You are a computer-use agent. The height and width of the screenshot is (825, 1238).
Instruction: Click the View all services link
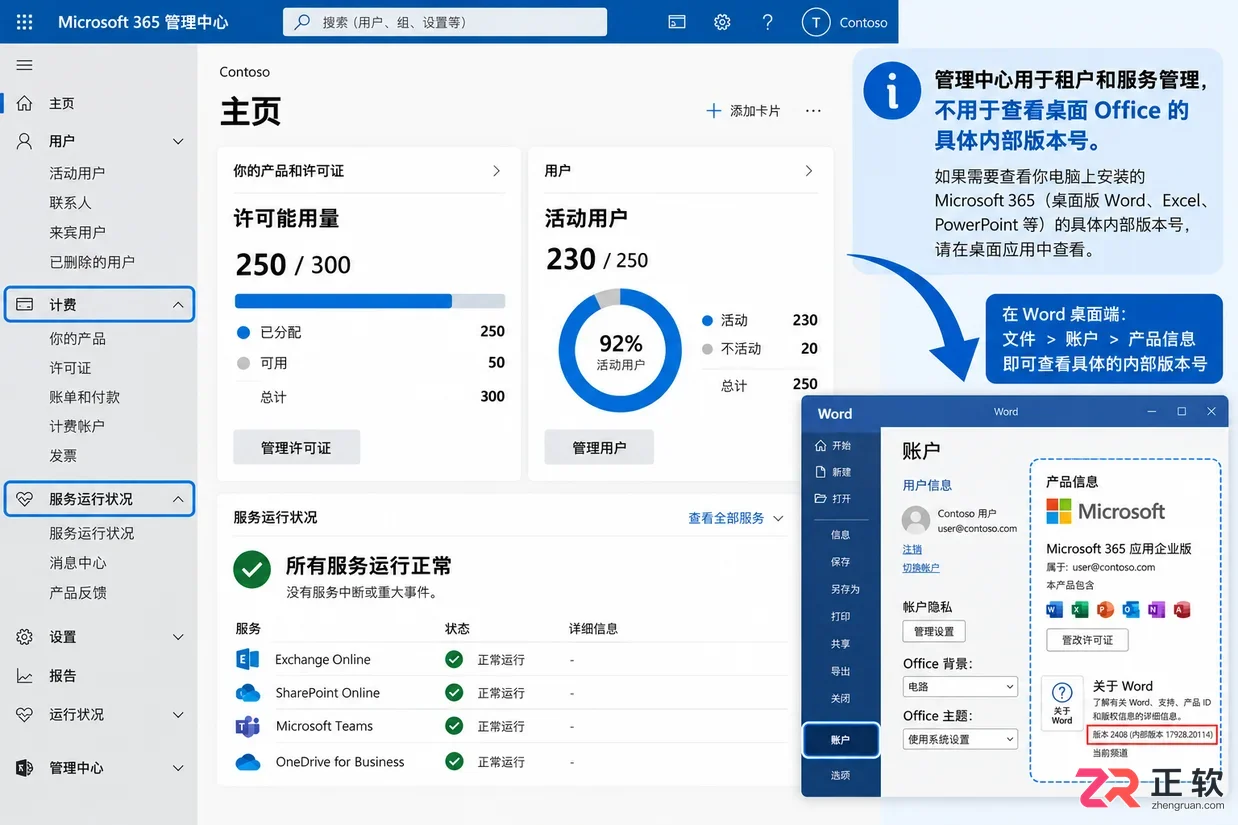(736, 518)
